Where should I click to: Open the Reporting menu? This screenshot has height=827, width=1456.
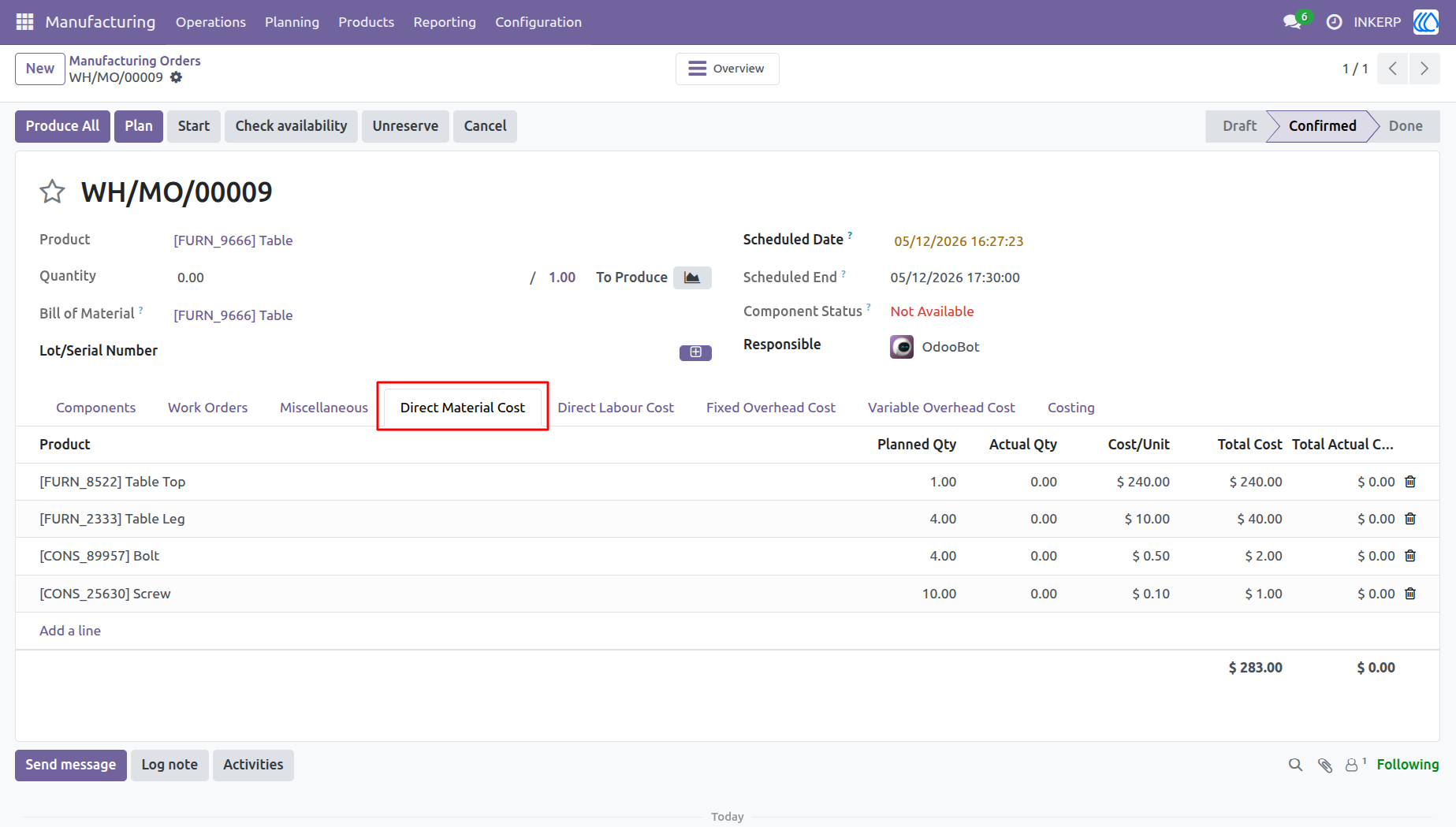click(445, 22)
